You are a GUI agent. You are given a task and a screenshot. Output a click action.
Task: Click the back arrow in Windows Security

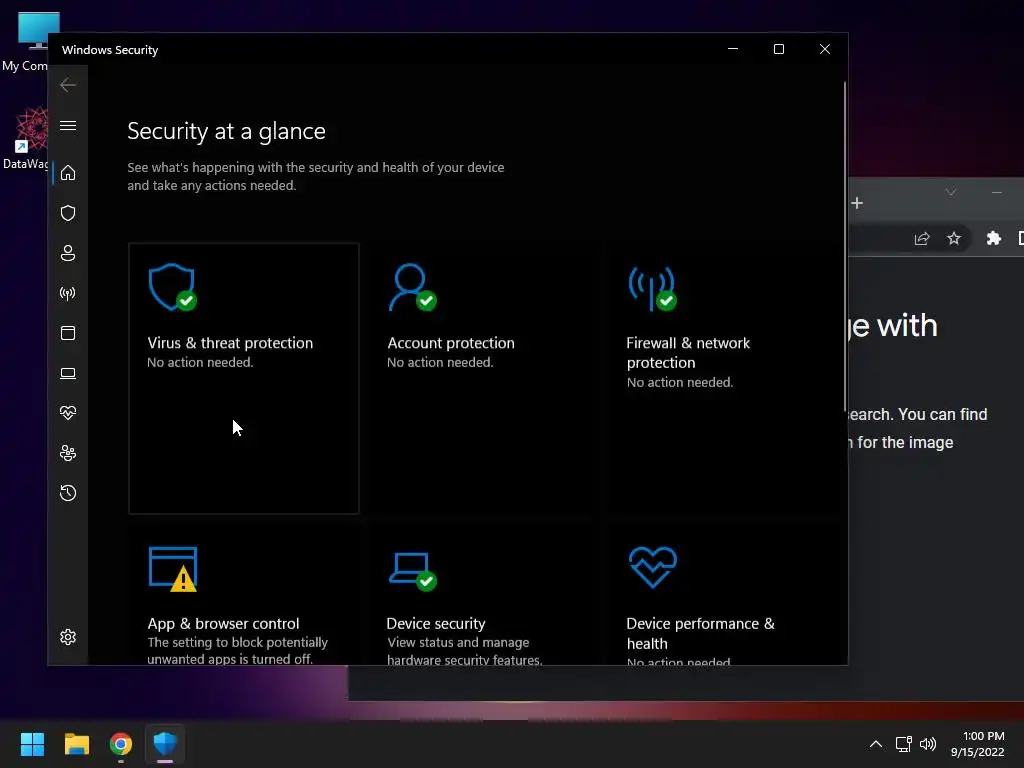pyautogui.click(x=68, y=85)
